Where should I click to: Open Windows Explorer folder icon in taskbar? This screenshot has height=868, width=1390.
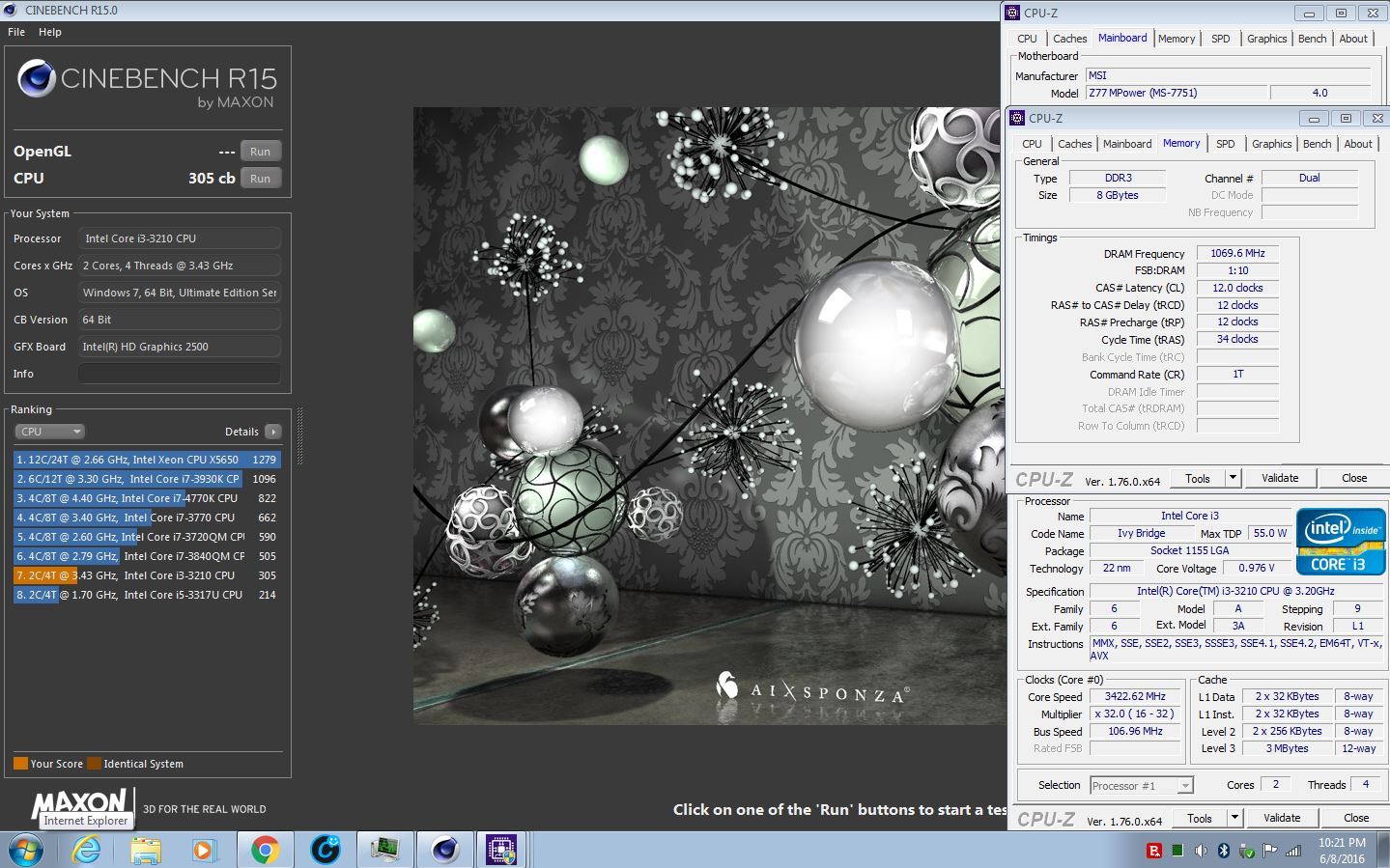[146, 850]
